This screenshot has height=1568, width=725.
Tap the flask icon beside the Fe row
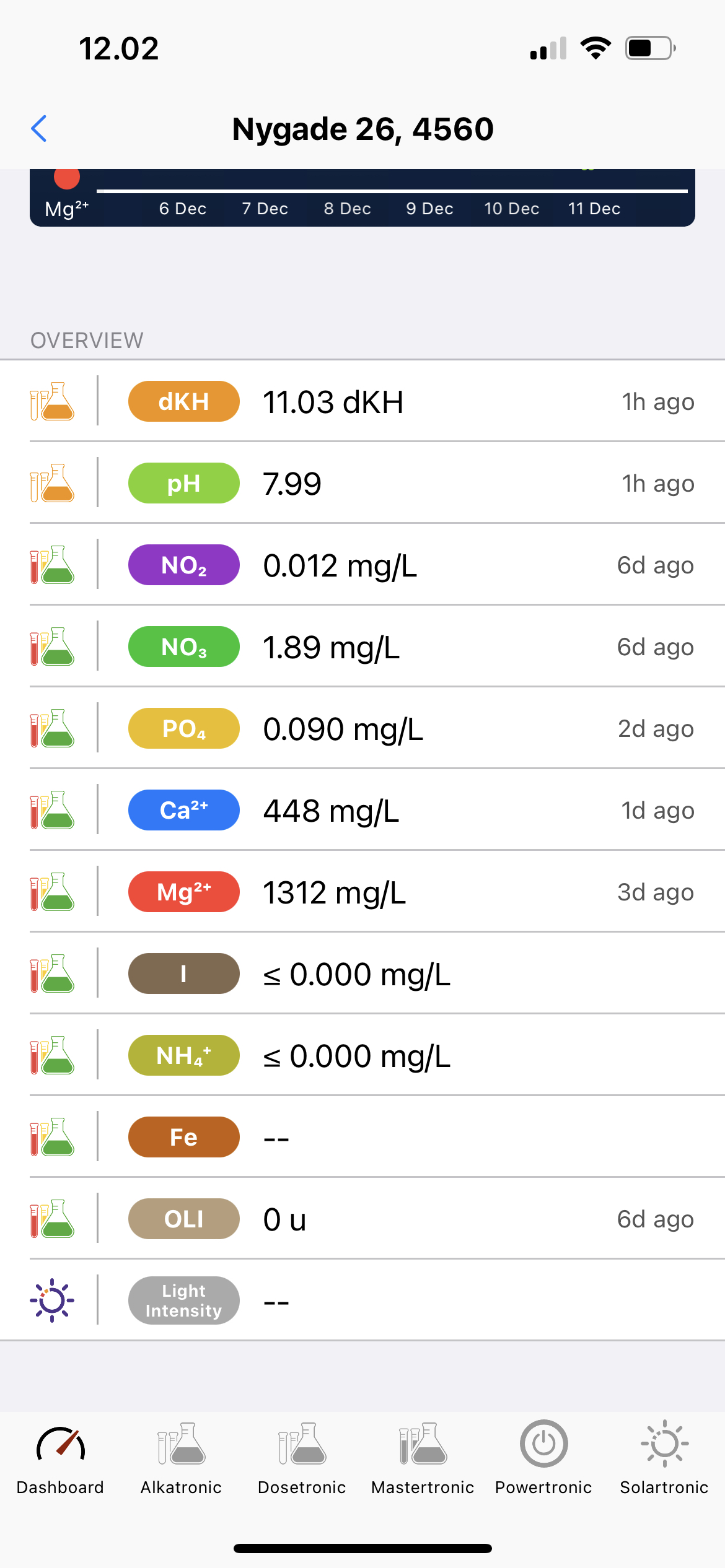(x=52, y=1137)
